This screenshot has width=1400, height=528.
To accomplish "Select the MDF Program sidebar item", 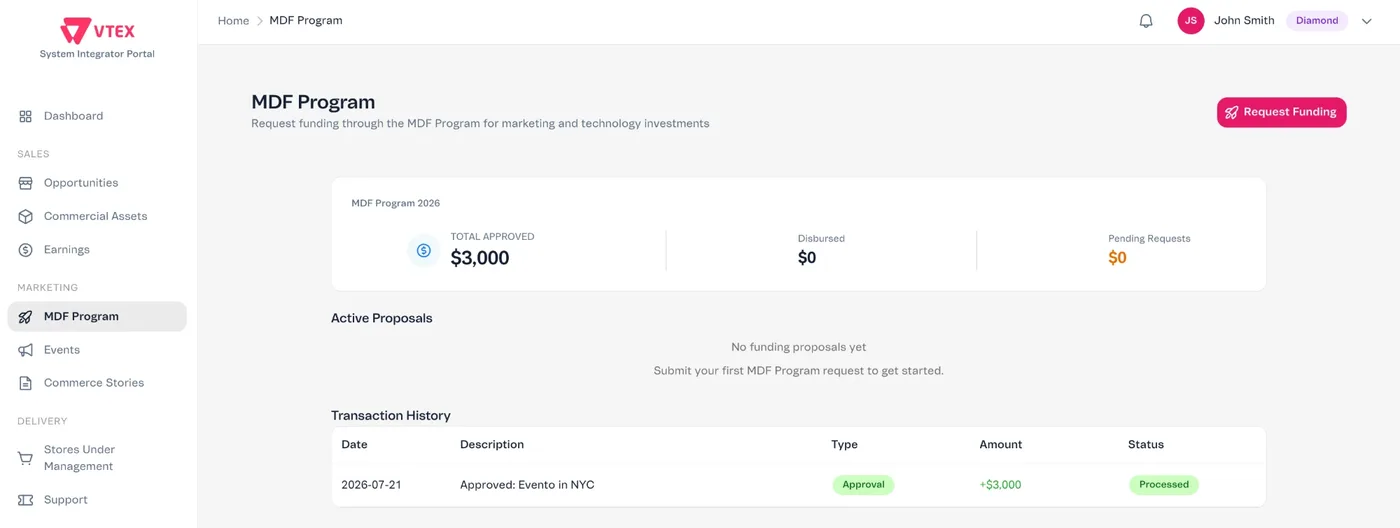I will click(x=97, y=317).
